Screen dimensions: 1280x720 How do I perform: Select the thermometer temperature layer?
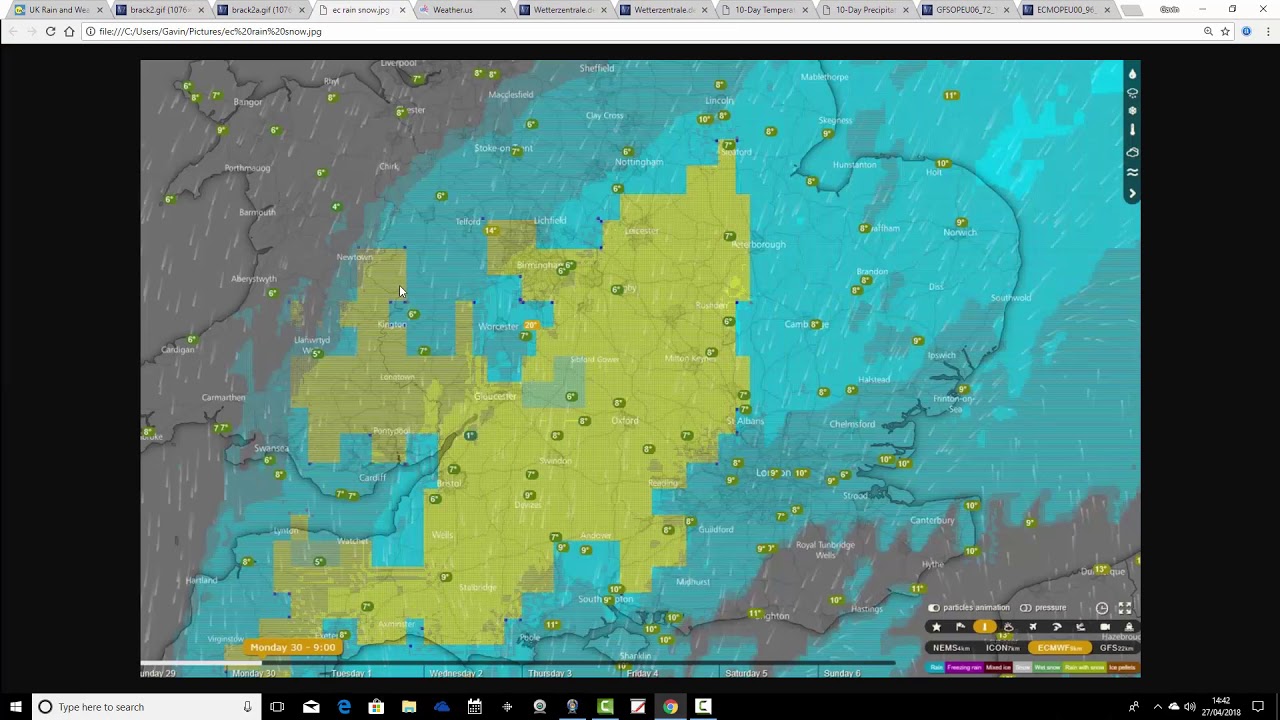click(1132, 130)
